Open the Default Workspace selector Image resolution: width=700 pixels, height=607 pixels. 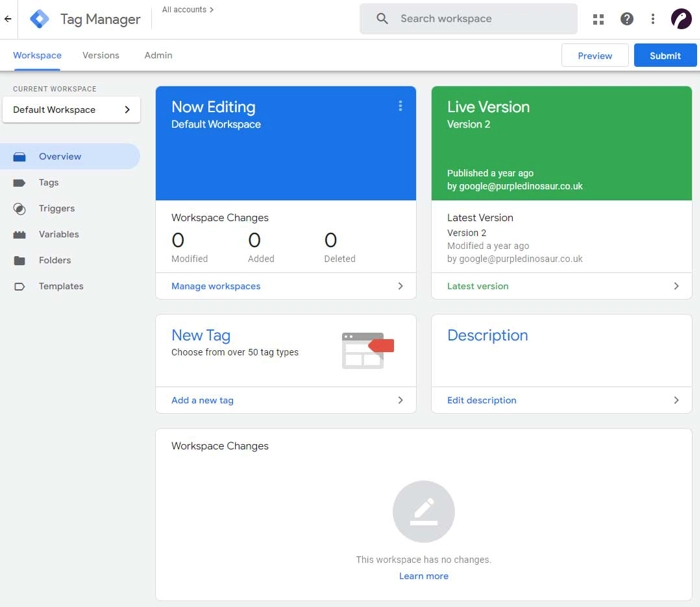coord(71,110)
